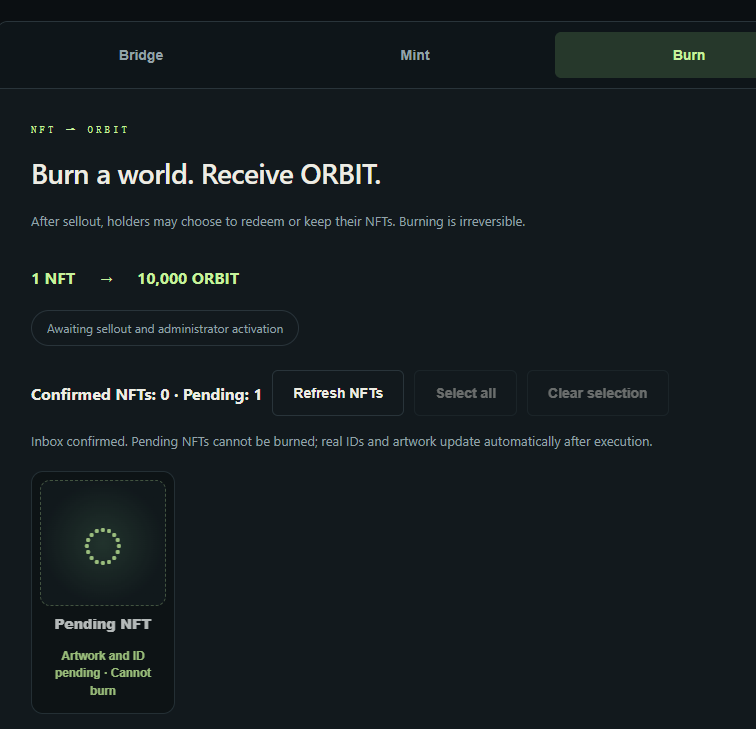Click the loading spinner in the NFT card
Screen dimensions: 756x729
[103, 546]
